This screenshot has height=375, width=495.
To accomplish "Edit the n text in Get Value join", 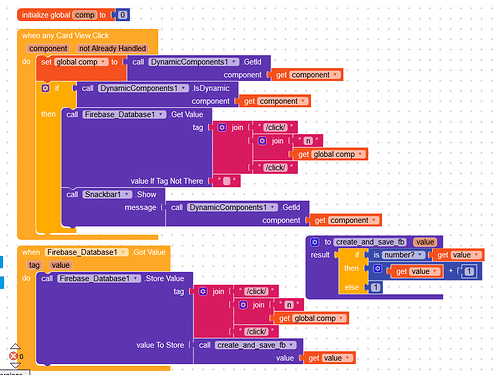I will tap(308, 141).
